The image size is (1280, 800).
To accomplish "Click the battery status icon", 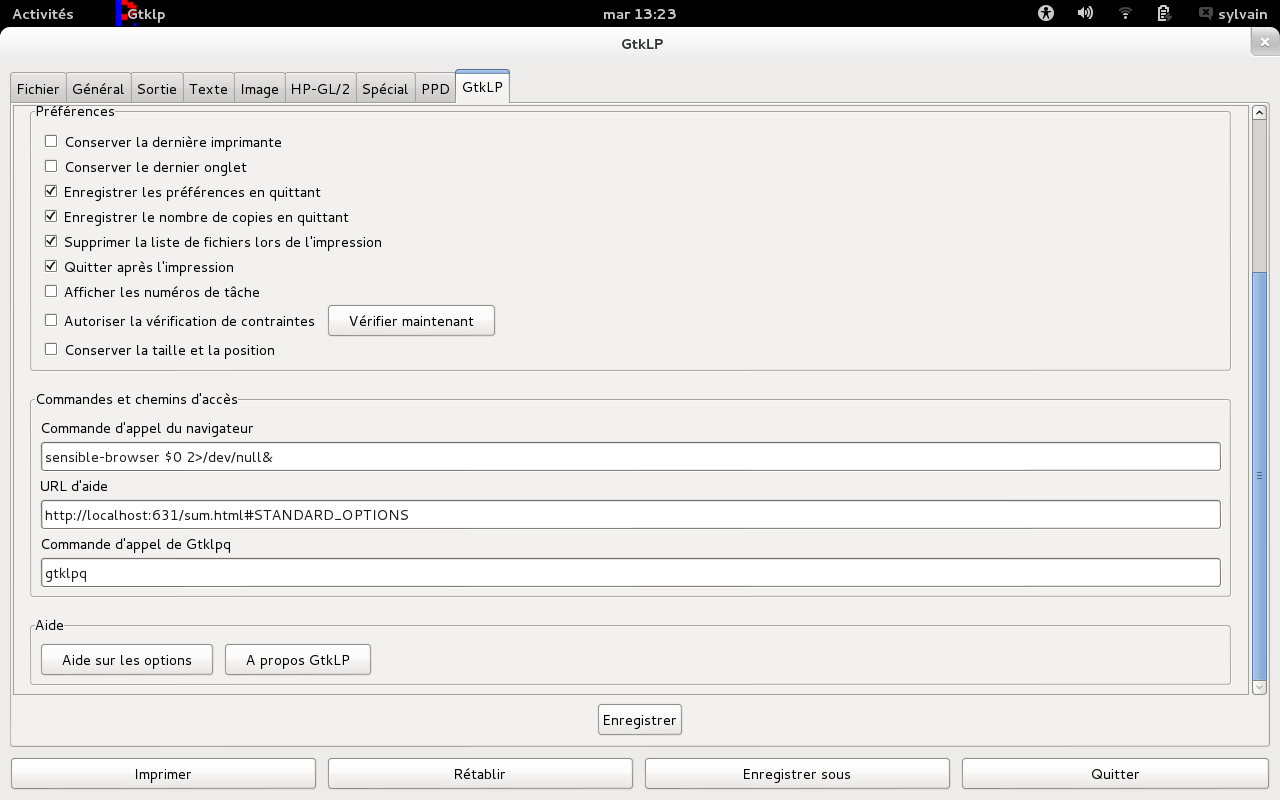I will pyautogui.click(x=1164, y=14).
